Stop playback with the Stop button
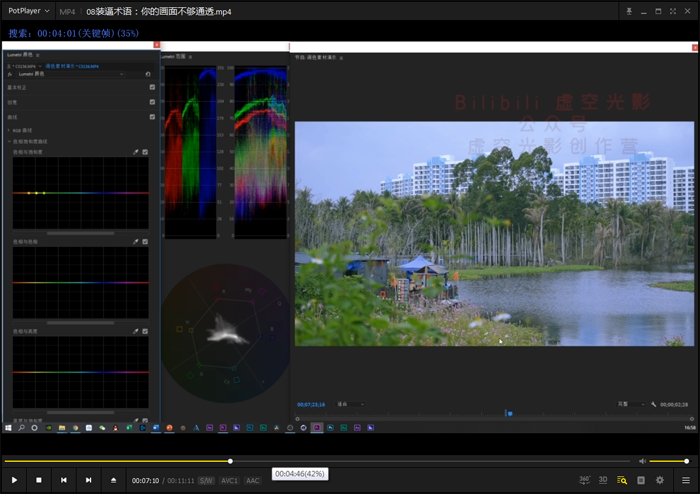Image resolution: width=700 pixels, height=494 pixels. tap(39, 480)
